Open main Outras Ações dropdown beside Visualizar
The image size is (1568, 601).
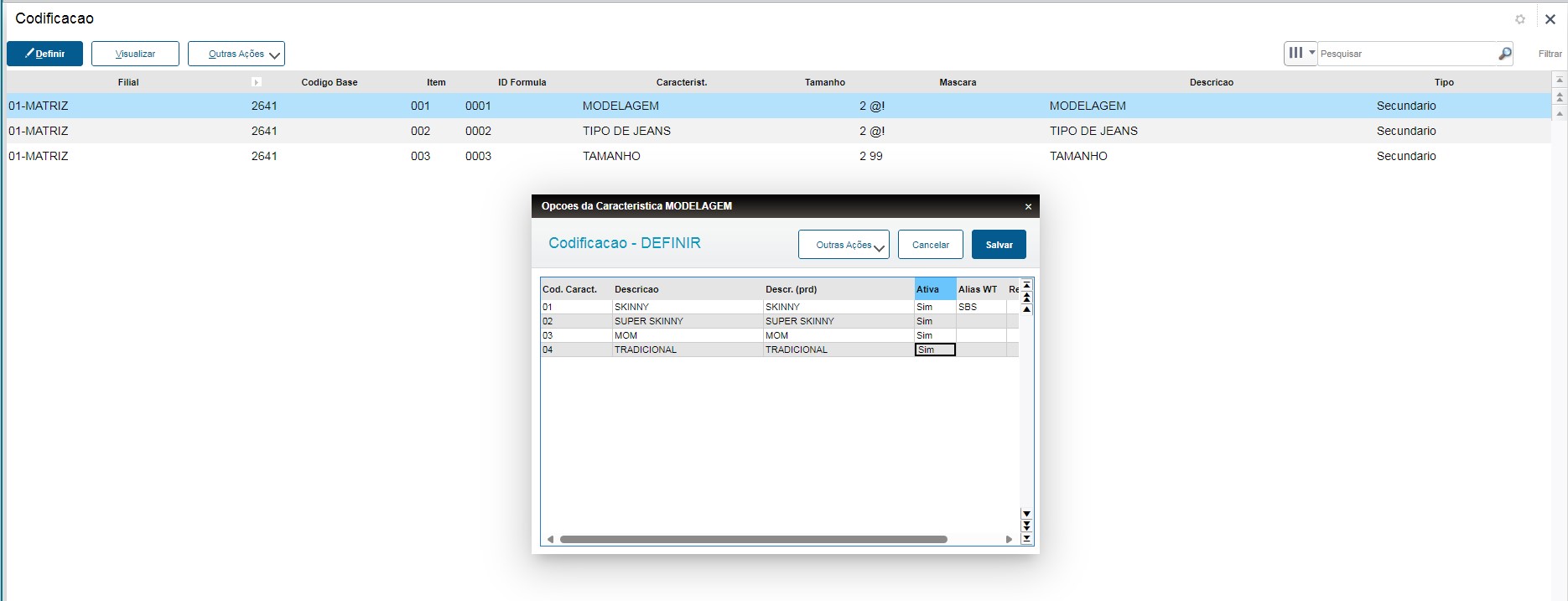pos(236,54)
